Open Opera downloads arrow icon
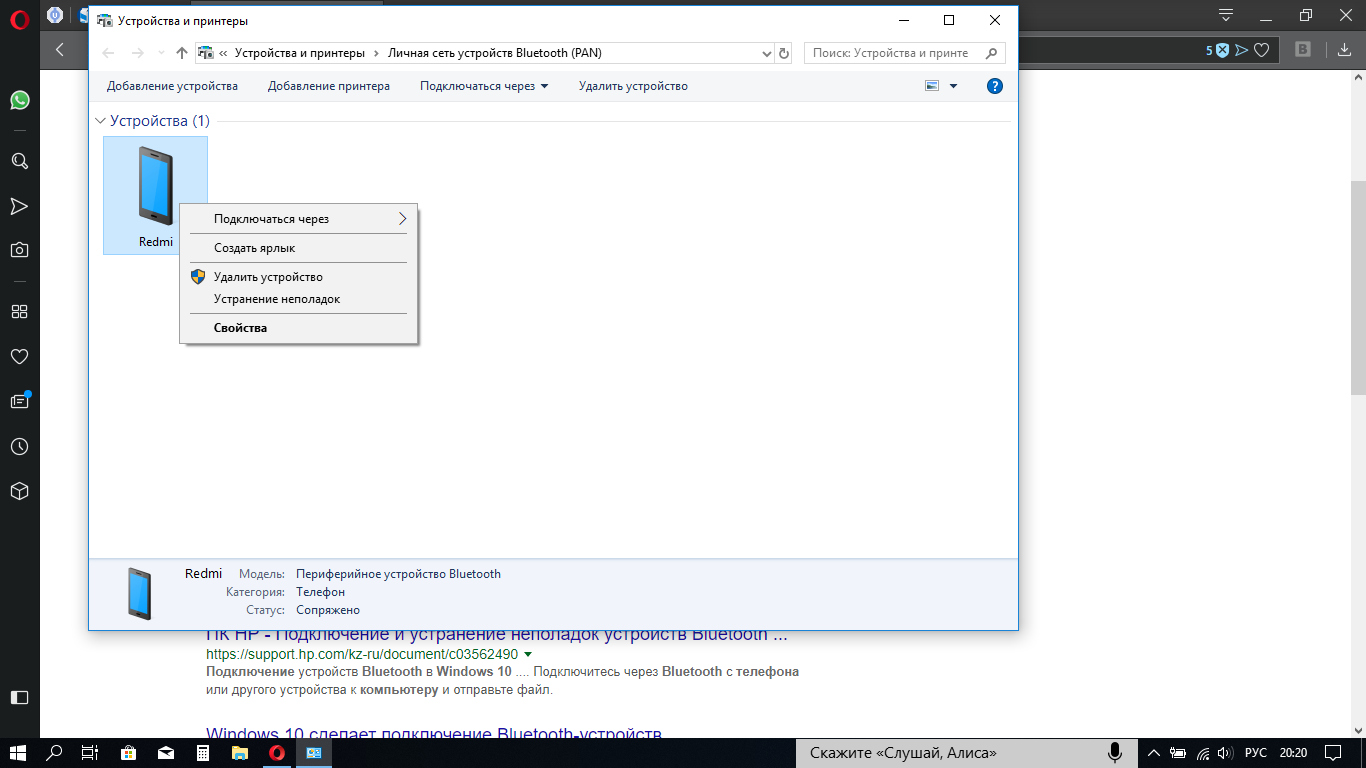 1343,50
